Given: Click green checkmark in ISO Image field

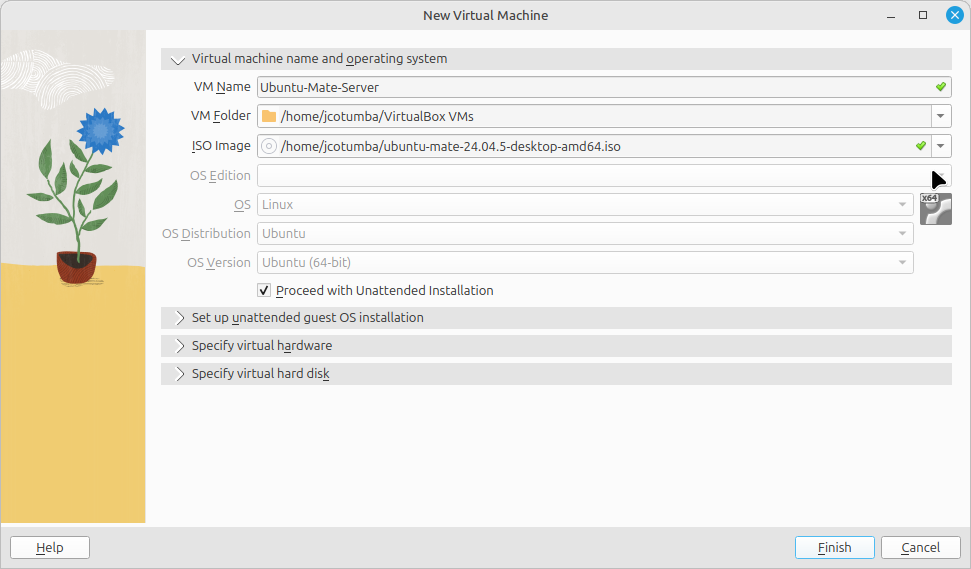Looking at the screenshot, I should tap(921, 146).
